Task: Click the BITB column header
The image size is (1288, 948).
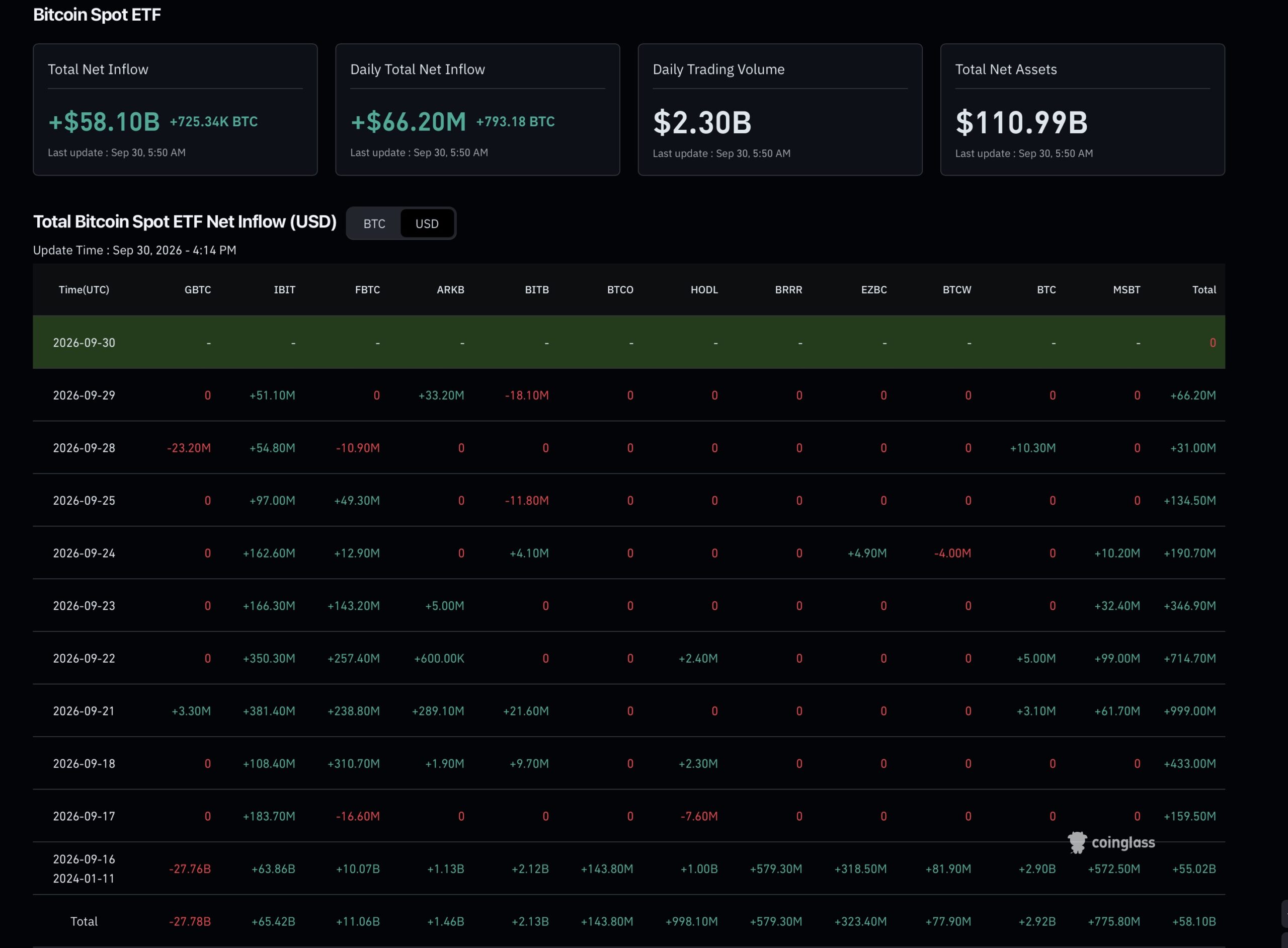Action: (537, 290)
